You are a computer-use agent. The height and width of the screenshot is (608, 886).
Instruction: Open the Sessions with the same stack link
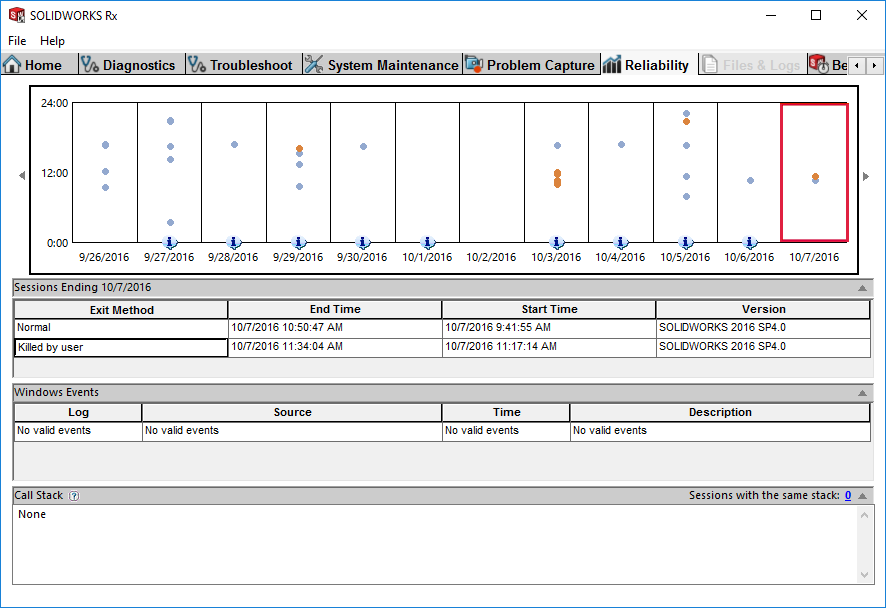(847, 496)
